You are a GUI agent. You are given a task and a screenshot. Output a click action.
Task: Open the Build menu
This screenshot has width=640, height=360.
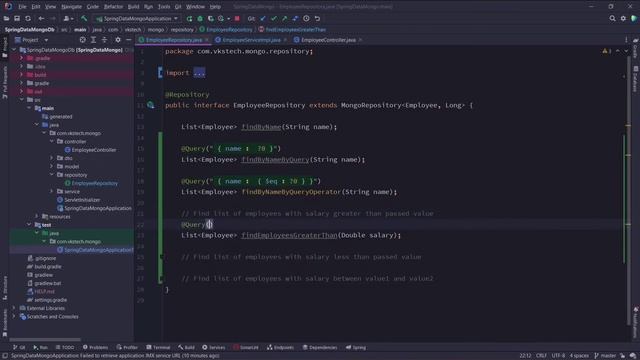(x=133, y=7)
